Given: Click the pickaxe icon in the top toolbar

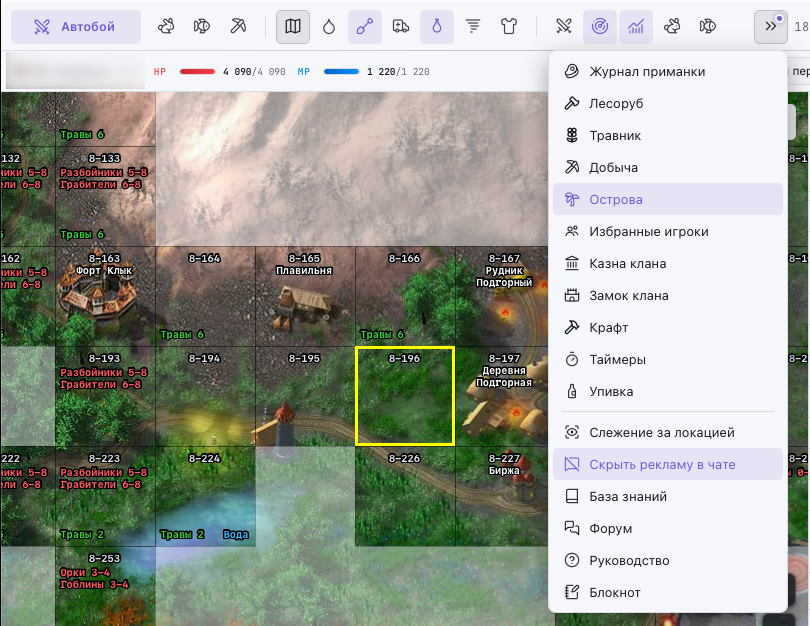Looking at the screenshot, I should tap(238, 26).
